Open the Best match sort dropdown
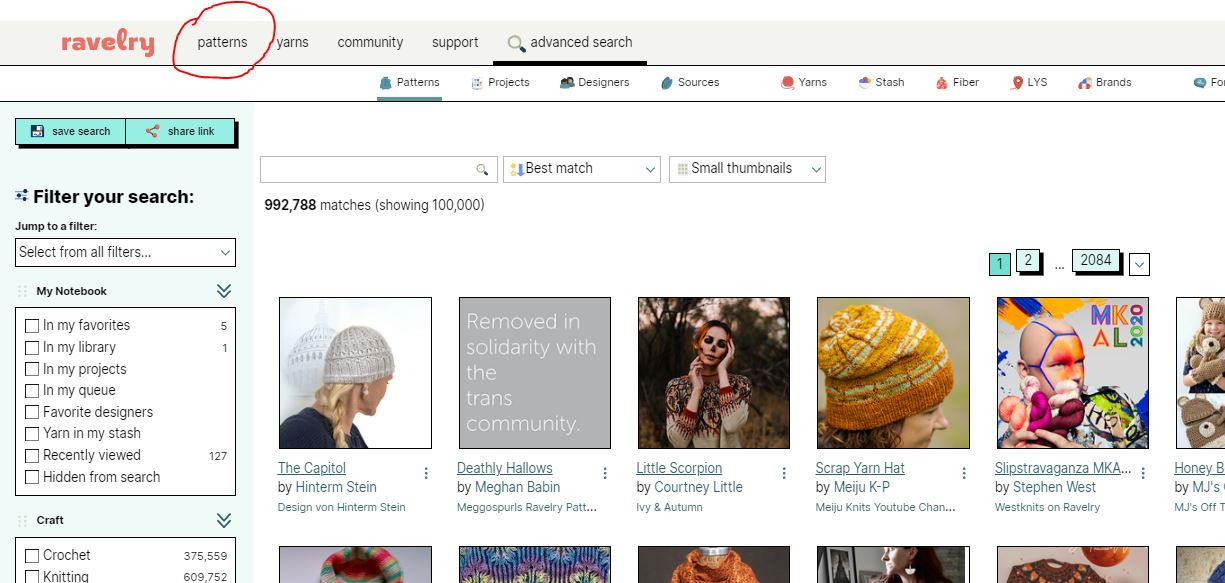Image resolution: width=1225 pixels, height=583 pixels. click(582, 169)
